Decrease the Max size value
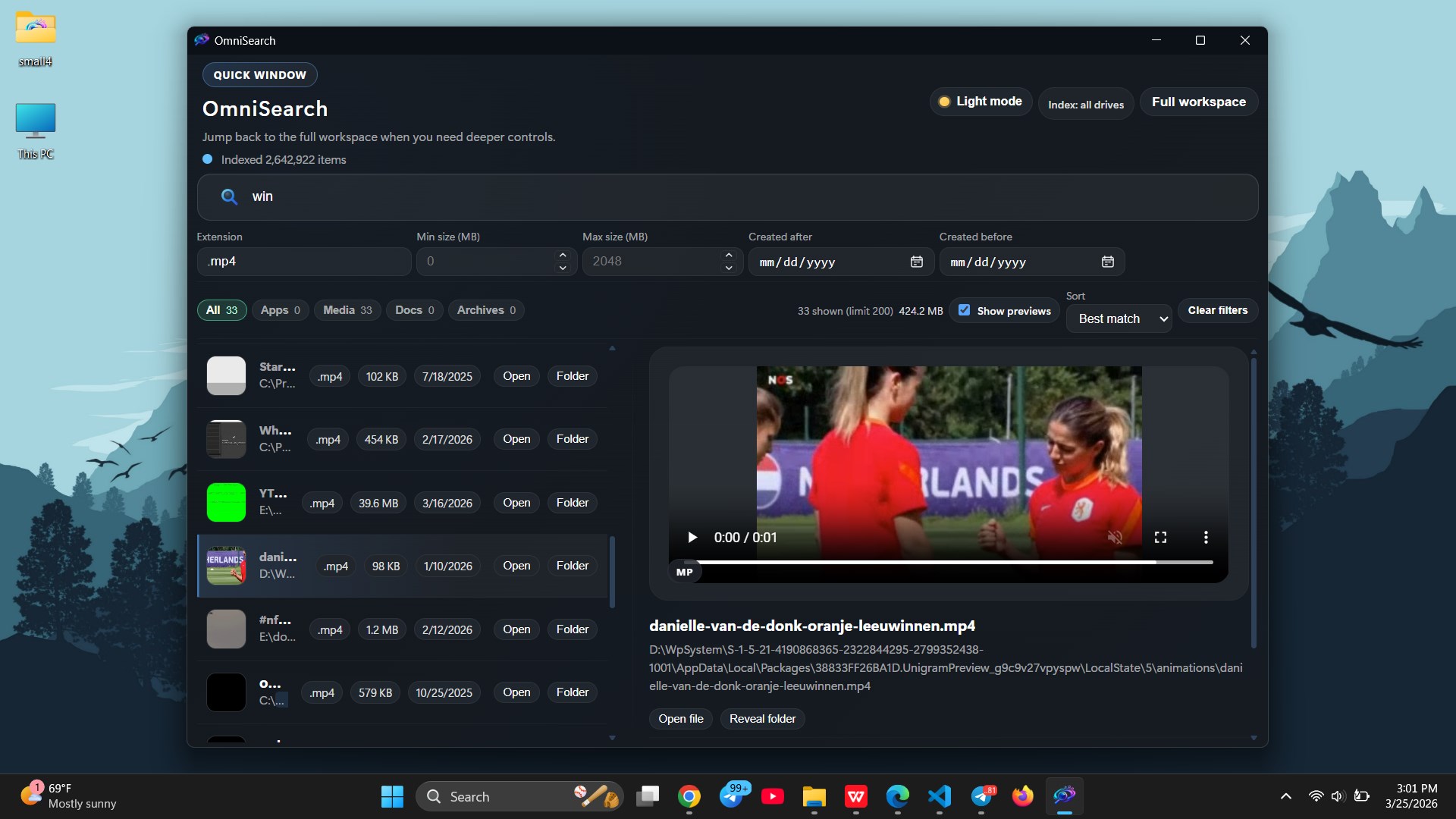This screenshot has width=1456, height=819. point(729,268)
